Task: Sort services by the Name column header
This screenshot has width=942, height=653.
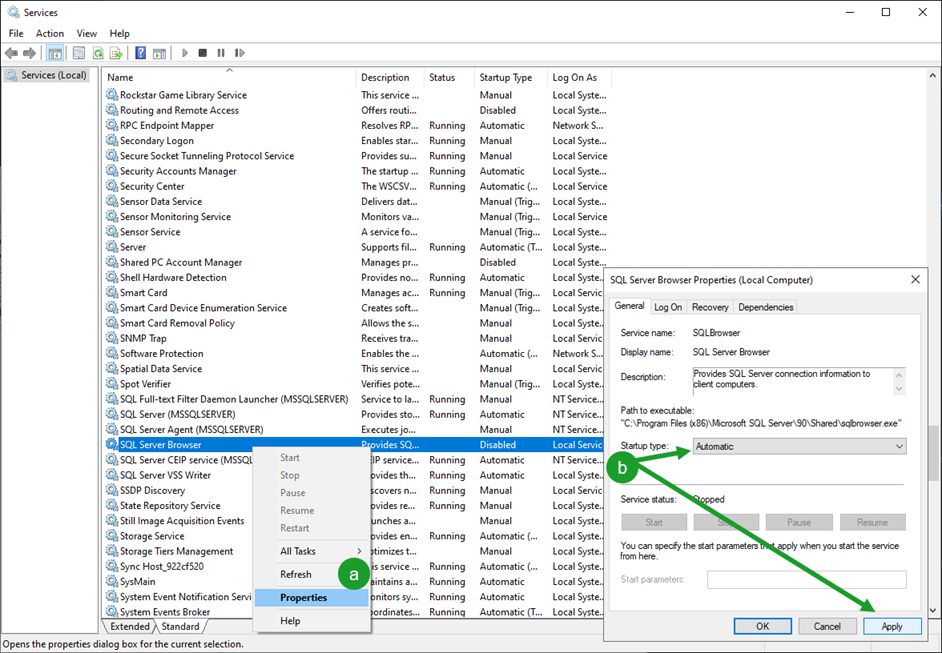Action: click(229, 77)
